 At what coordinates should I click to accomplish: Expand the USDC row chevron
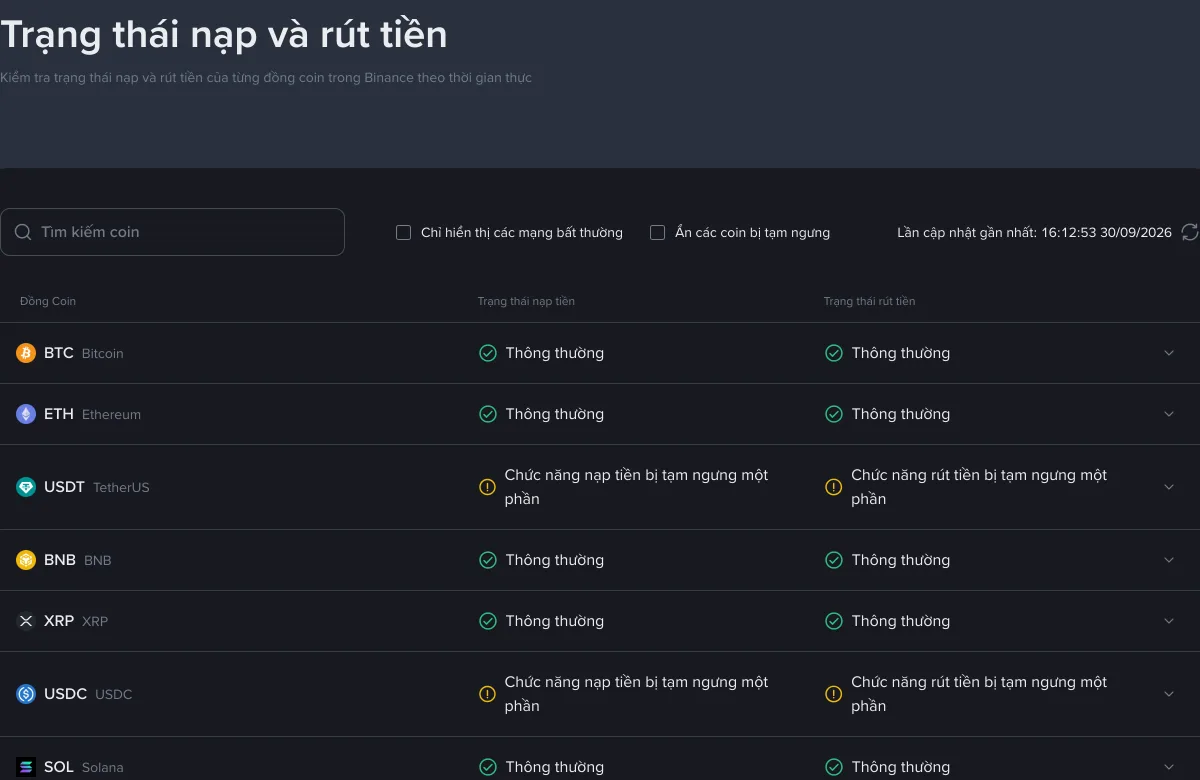(1169, 694)
